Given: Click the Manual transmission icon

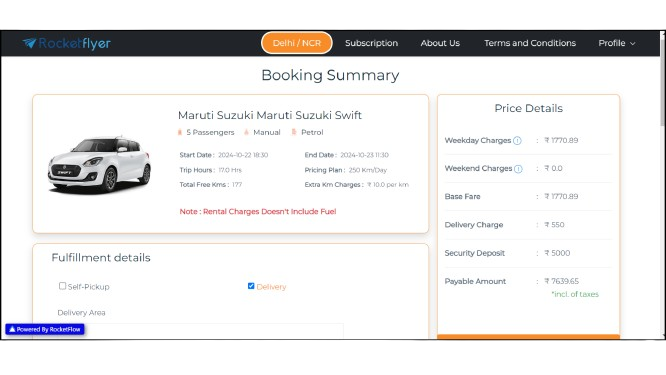Looking at the screenshot, I should 246,132.
